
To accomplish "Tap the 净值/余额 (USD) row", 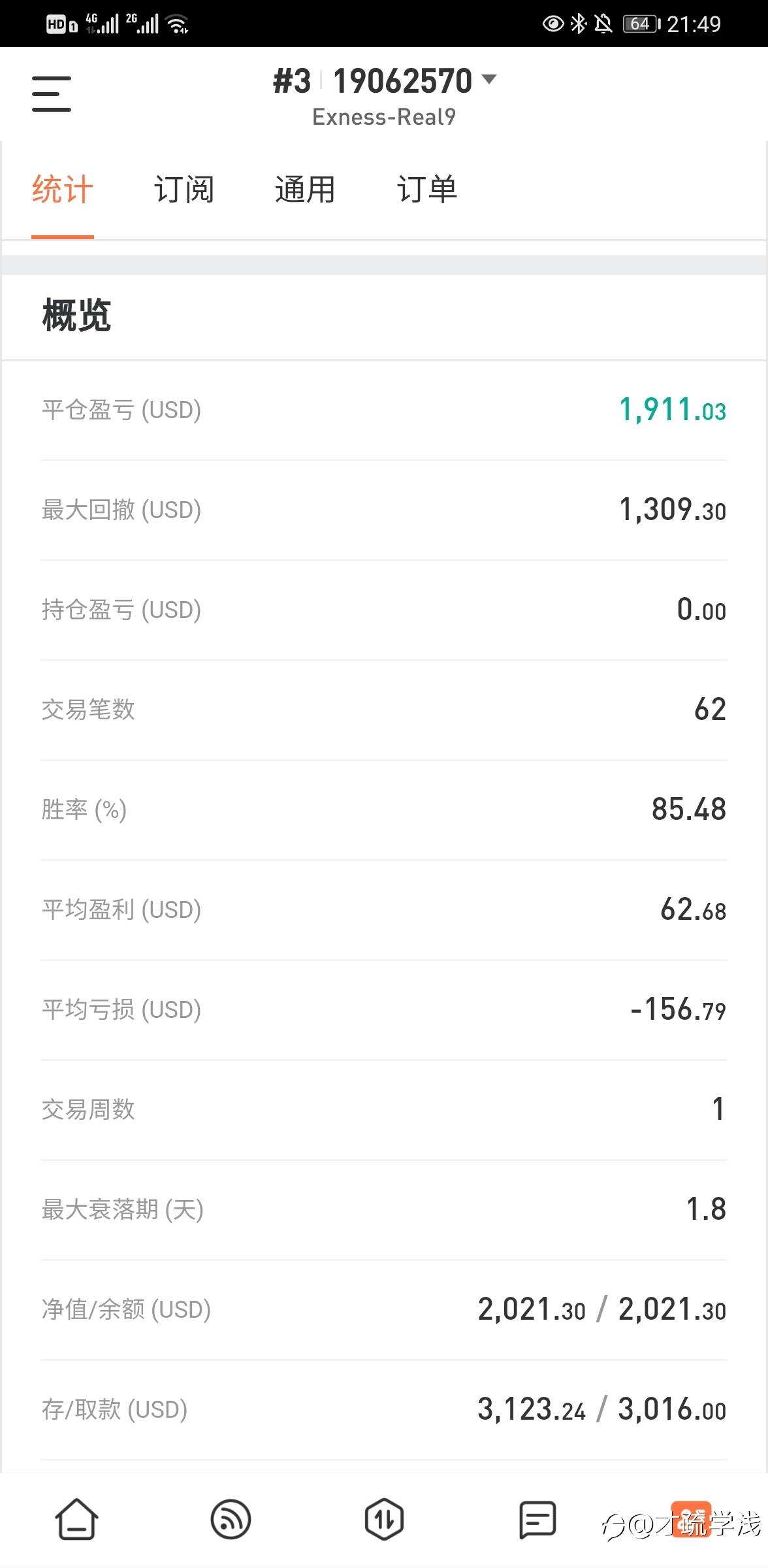I will (384, 1309).
